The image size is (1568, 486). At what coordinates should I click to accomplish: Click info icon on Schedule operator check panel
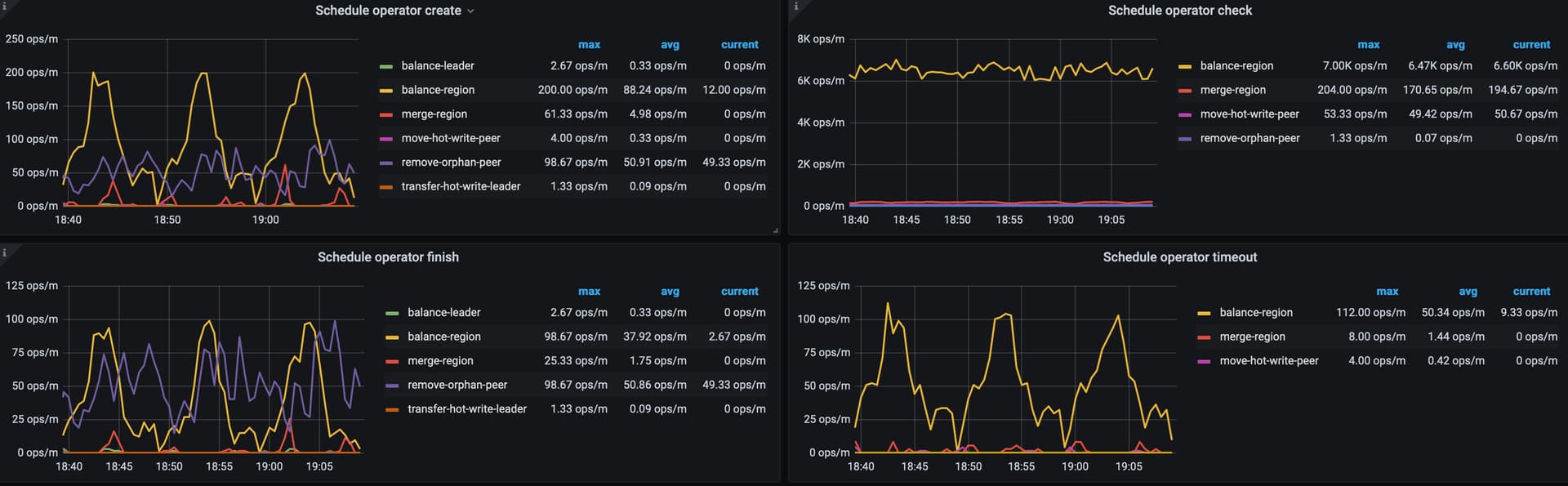(796, 6)
